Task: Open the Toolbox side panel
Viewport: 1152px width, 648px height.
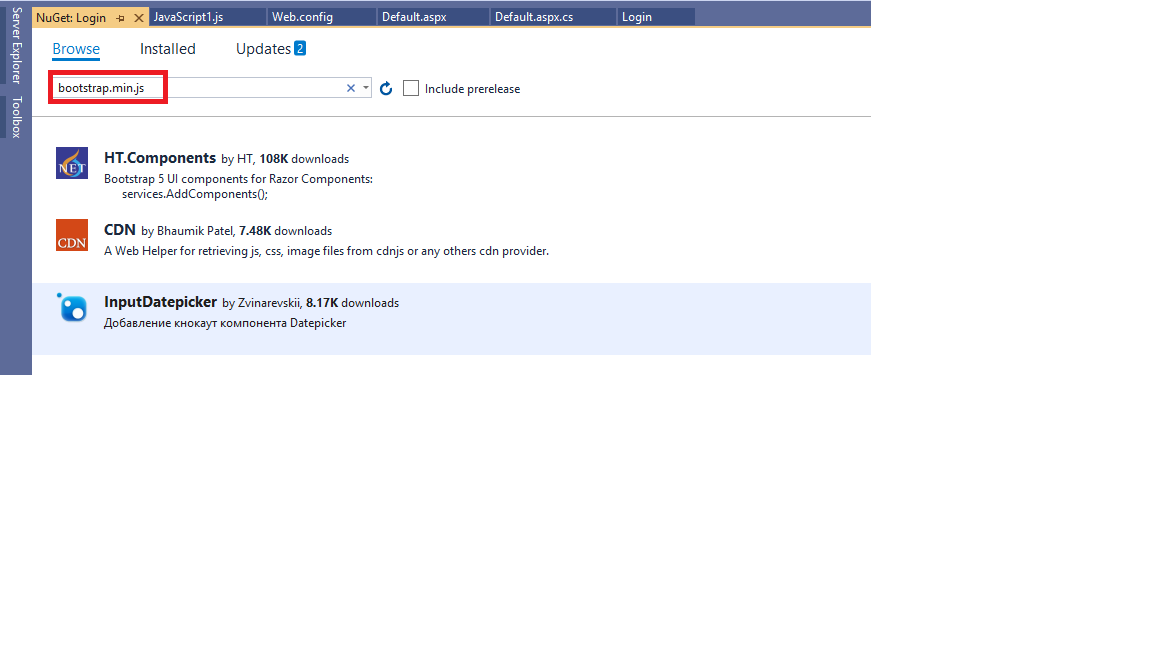Action: pyautogui.click(x=16, y=117)
